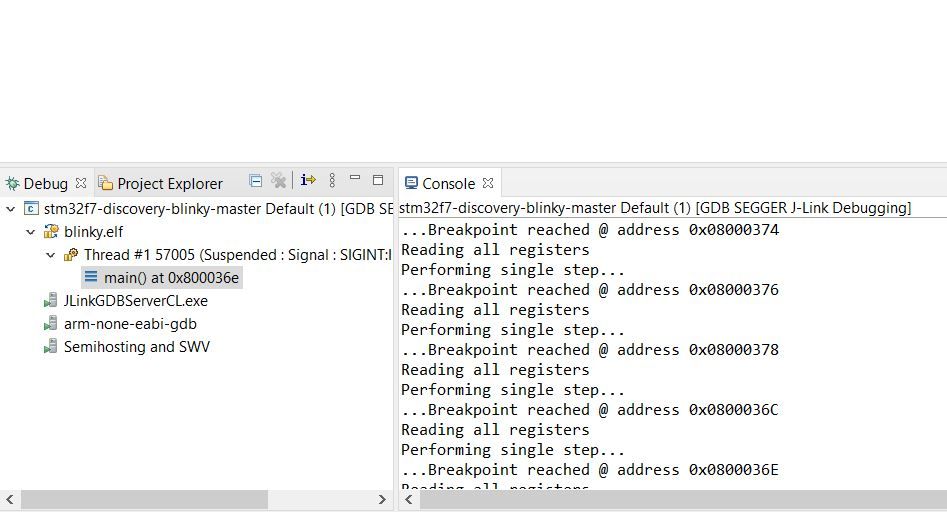Click the Debug panel horizontal scrollbar thumb
Screen dimensions: 947x512
tap(144, 499)
